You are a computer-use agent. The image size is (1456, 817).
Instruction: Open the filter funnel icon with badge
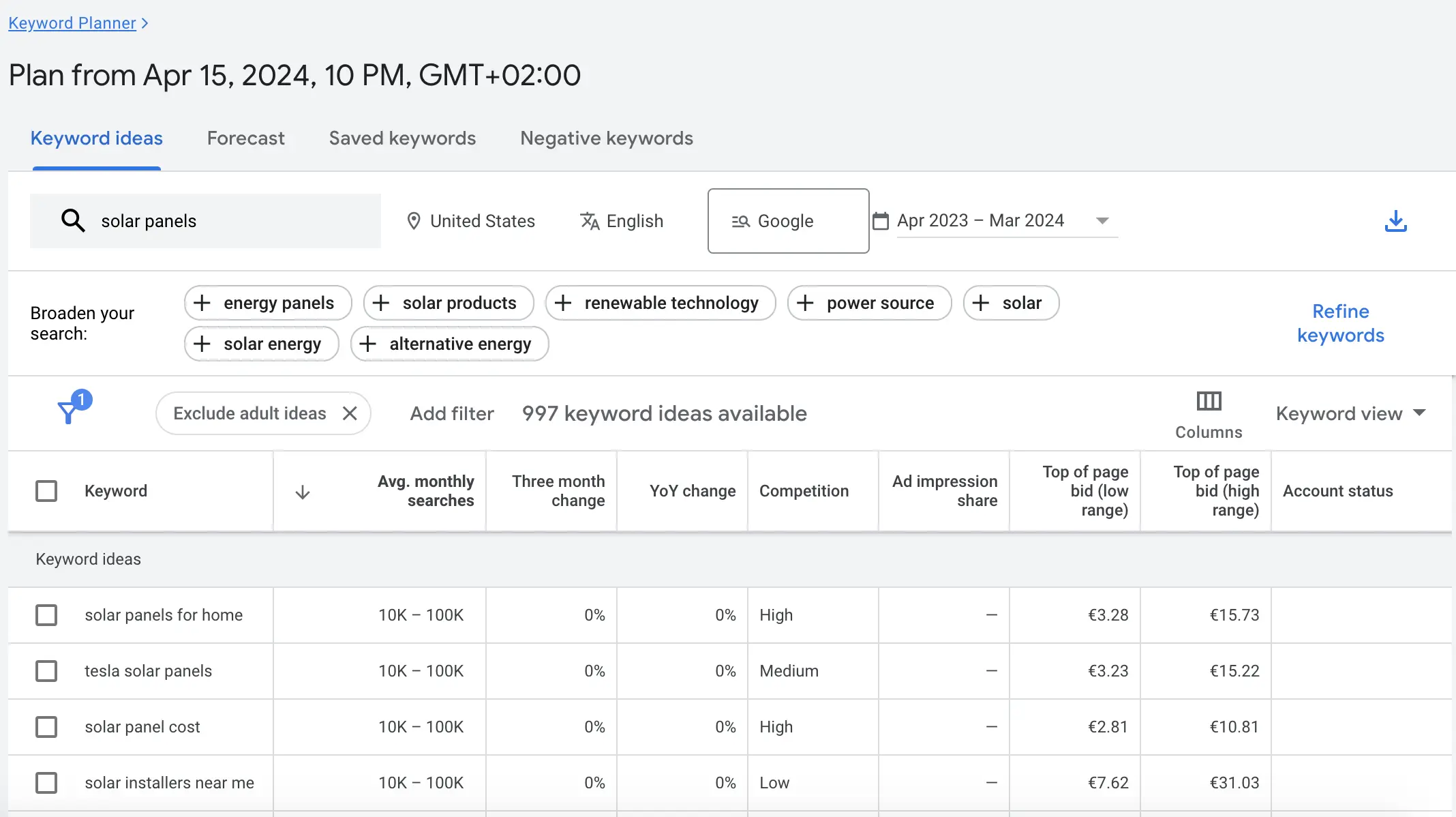pos(74,407)
